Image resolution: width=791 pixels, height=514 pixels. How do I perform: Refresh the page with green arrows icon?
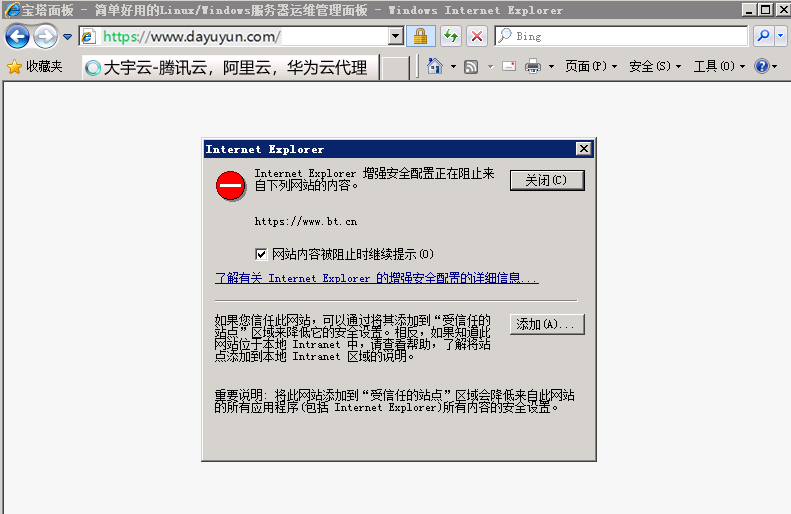450,36
